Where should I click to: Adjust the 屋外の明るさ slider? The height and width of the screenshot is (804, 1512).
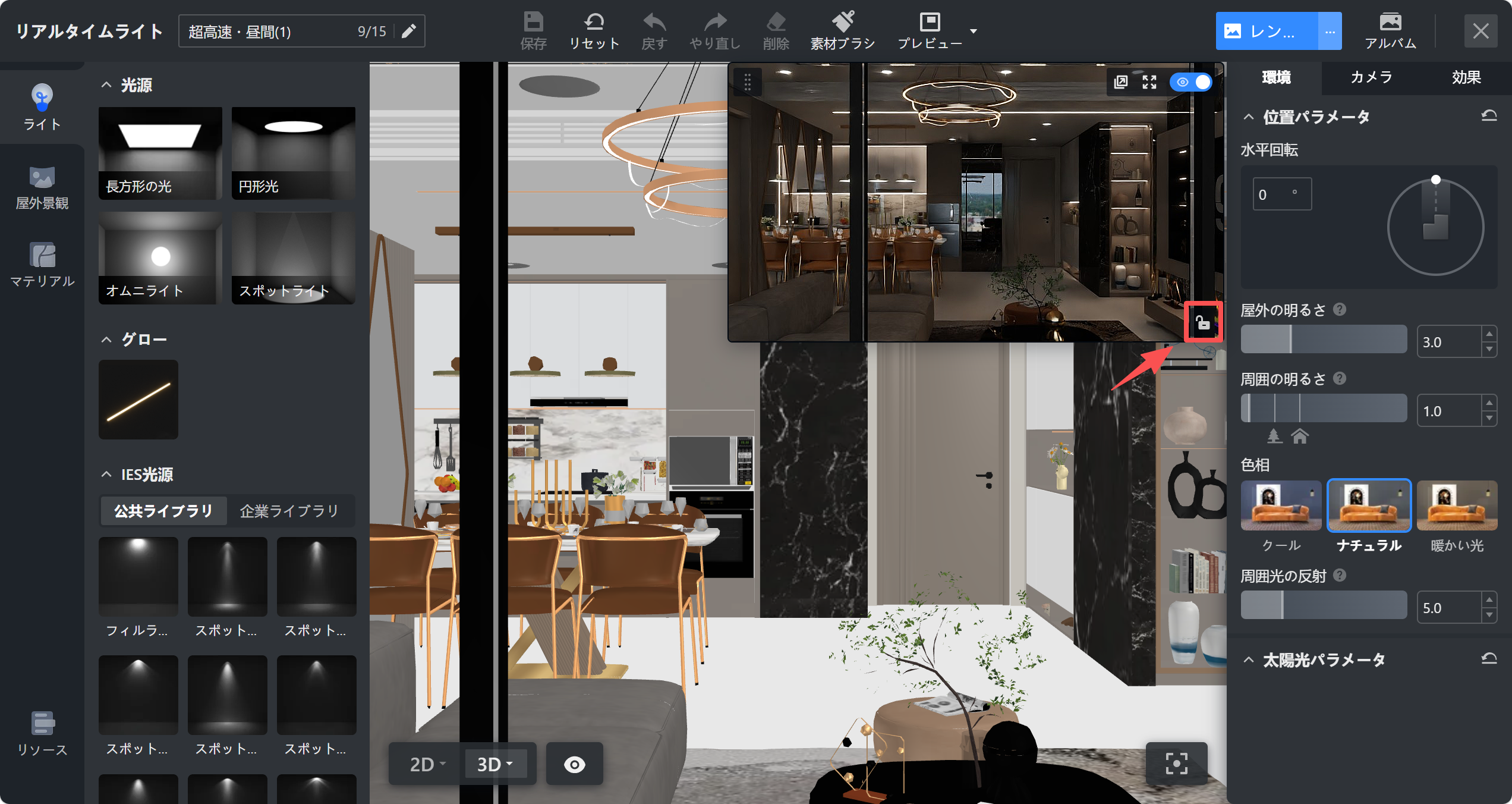(x=1324, y=340)
